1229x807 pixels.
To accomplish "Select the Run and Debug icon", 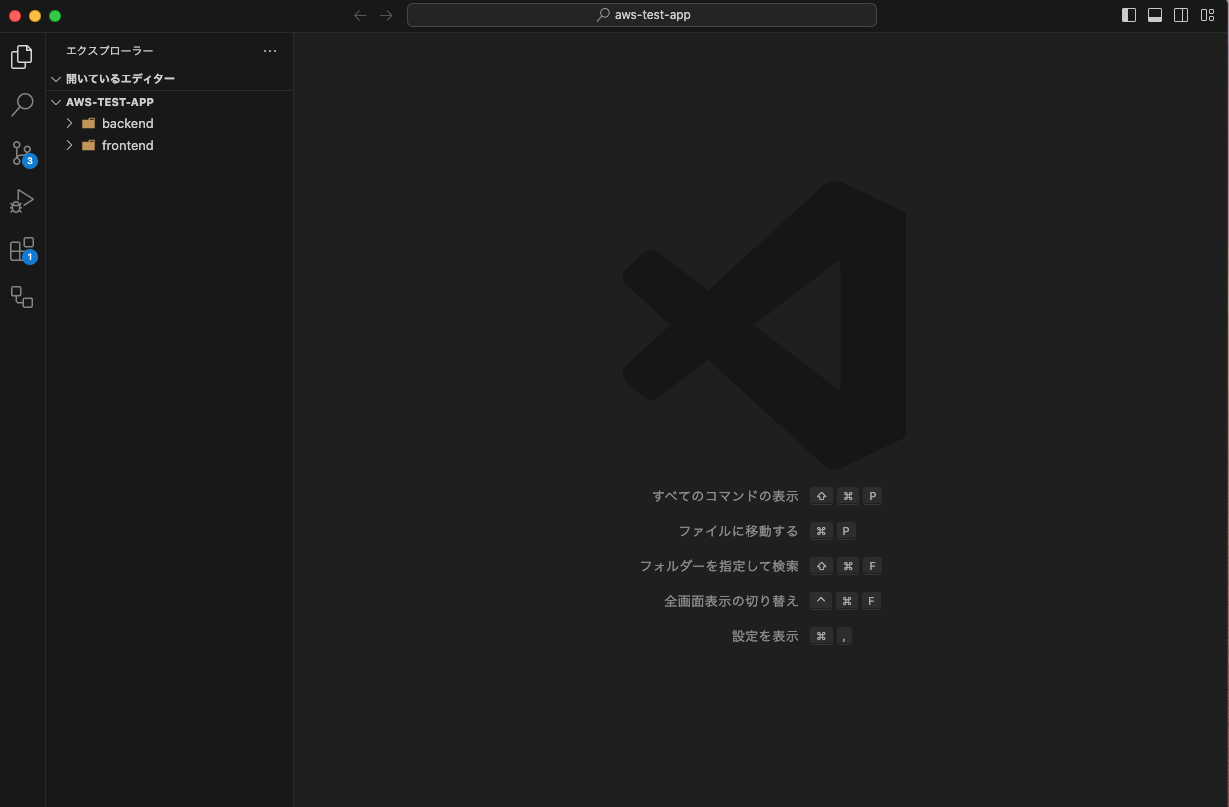I will click(22, 201).
